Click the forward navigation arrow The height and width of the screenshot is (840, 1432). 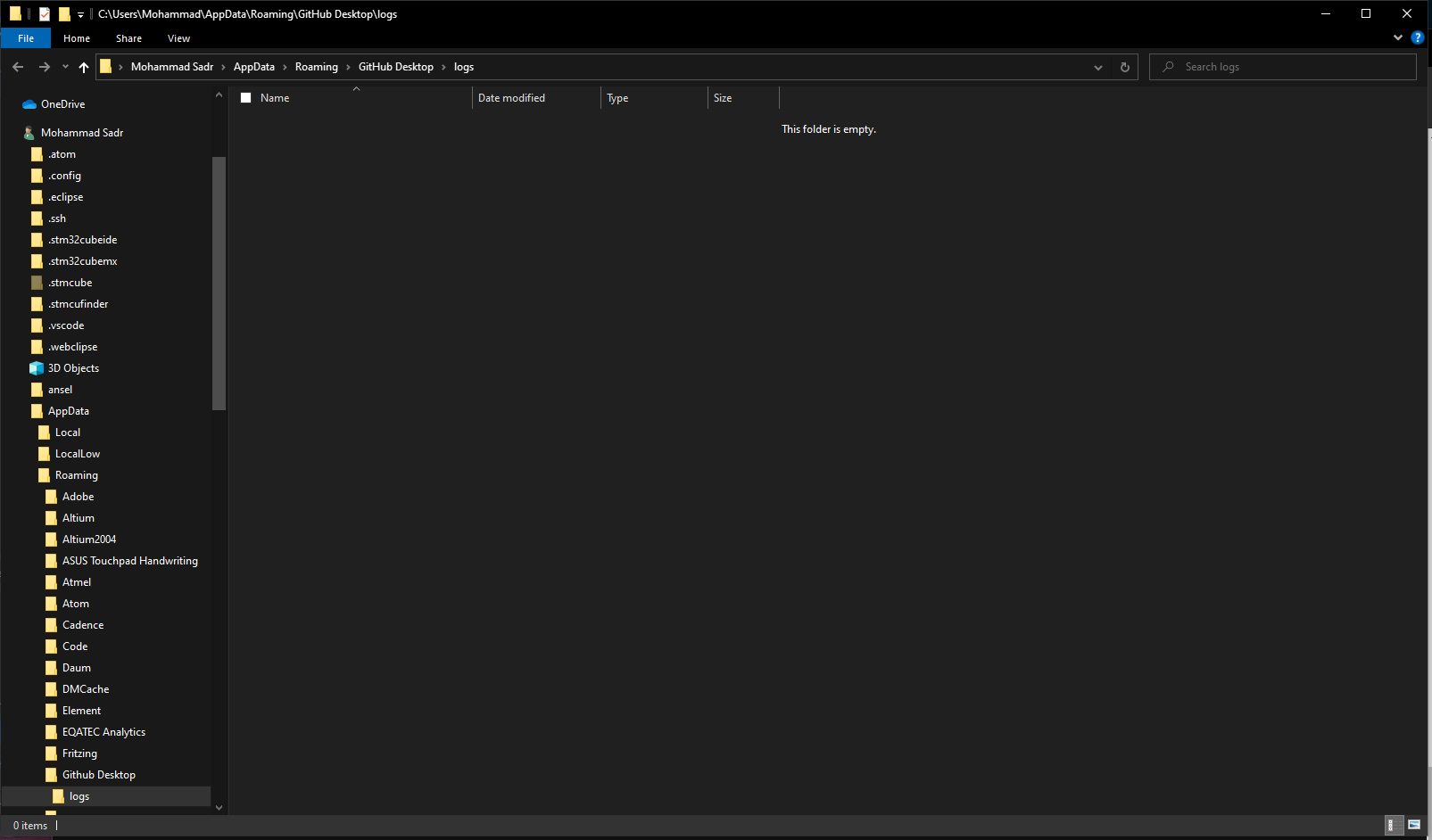44,67
